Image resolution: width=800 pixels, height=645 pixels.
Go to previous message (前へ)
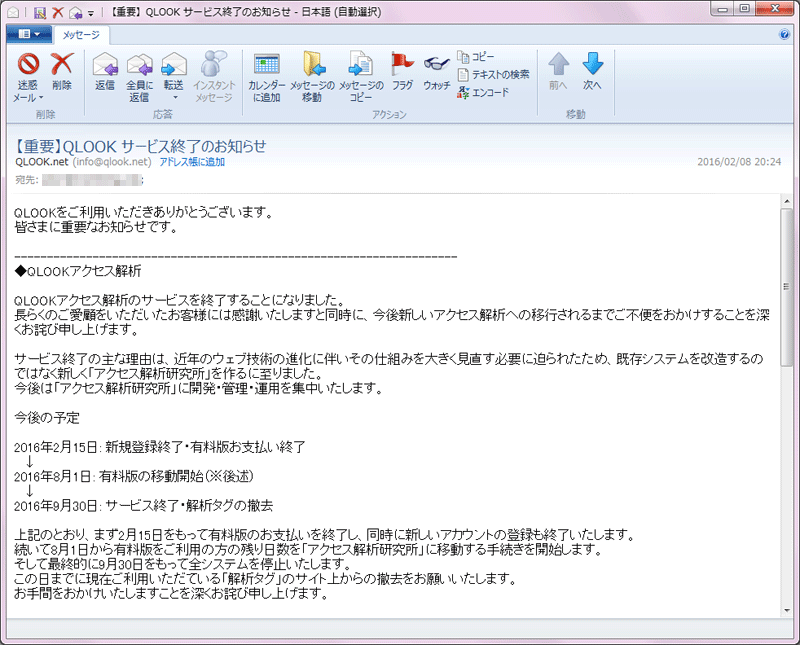[x=558, y=71]
